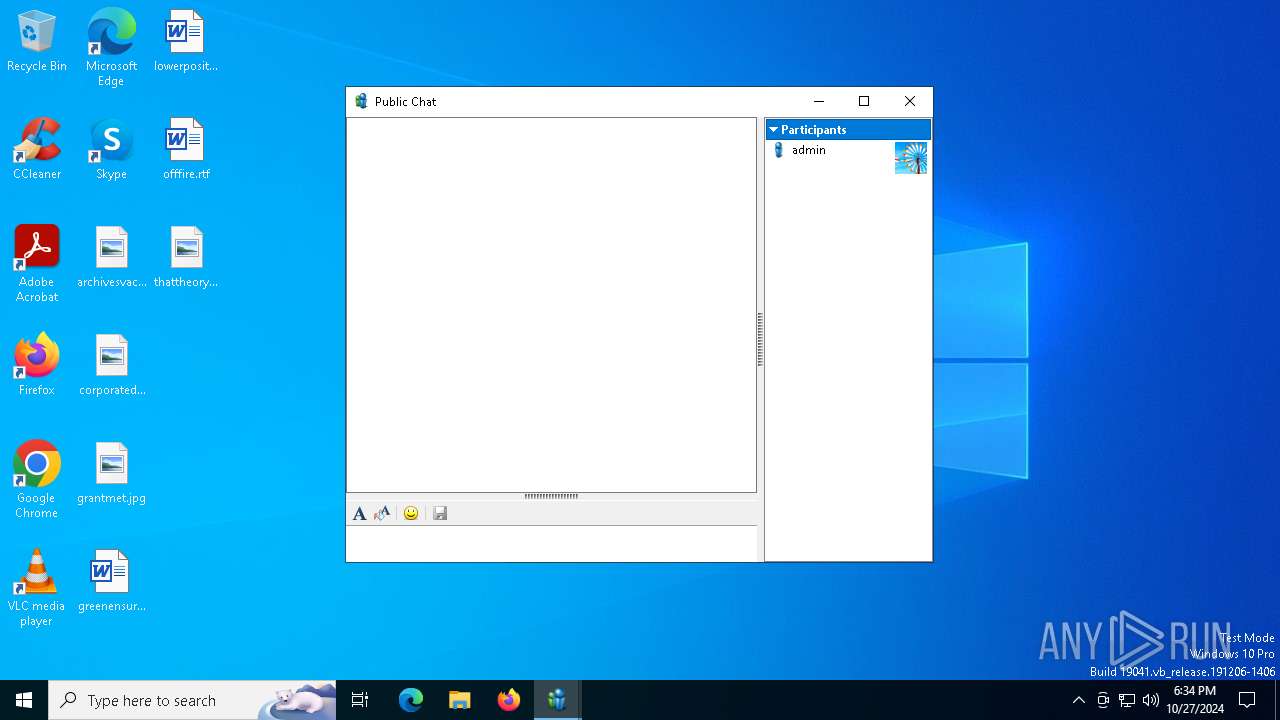Select the Recycle Bin desktop icon
1280x720 pixels.
37,42
